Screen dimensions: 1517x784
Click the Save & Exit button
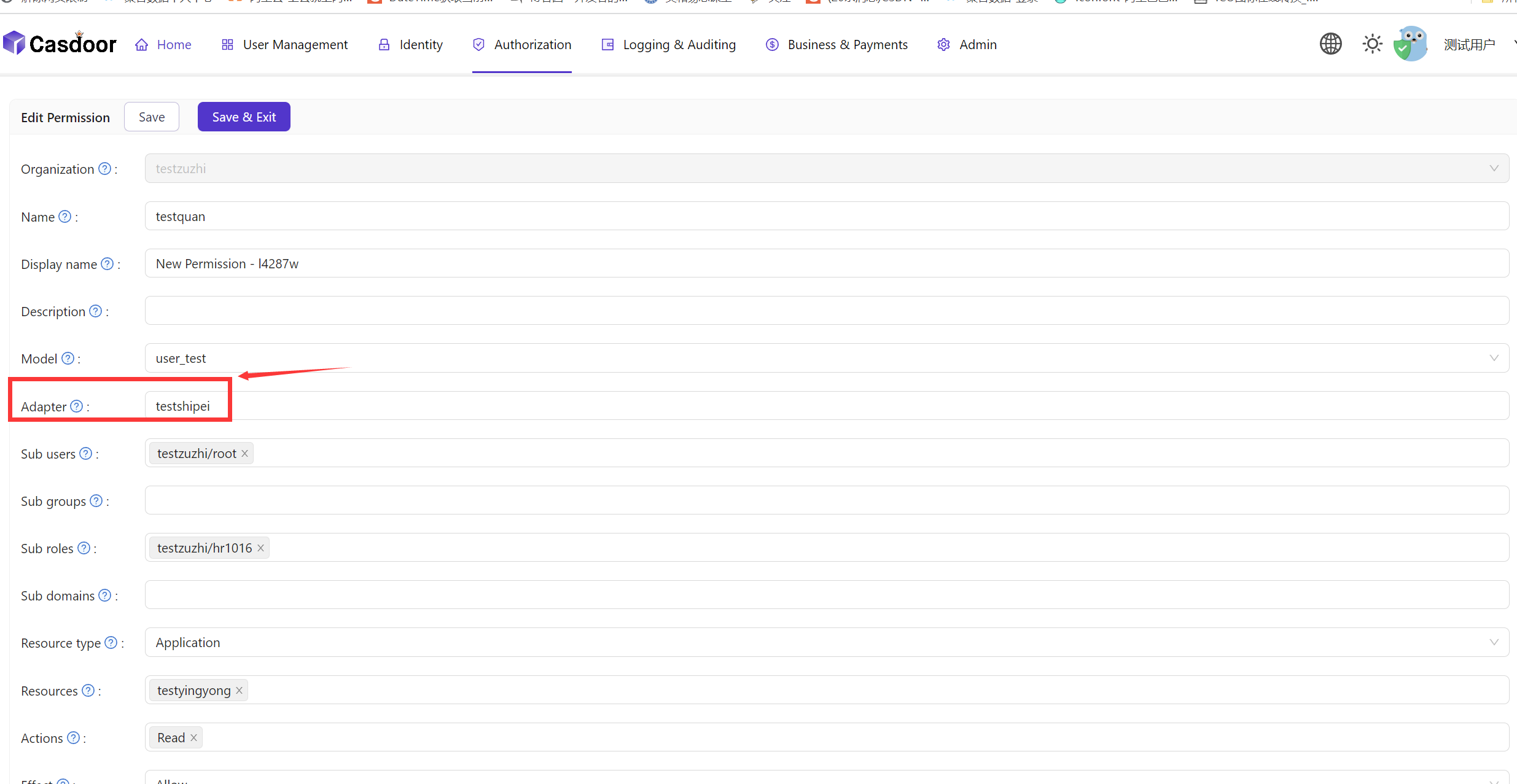(244, 117)
